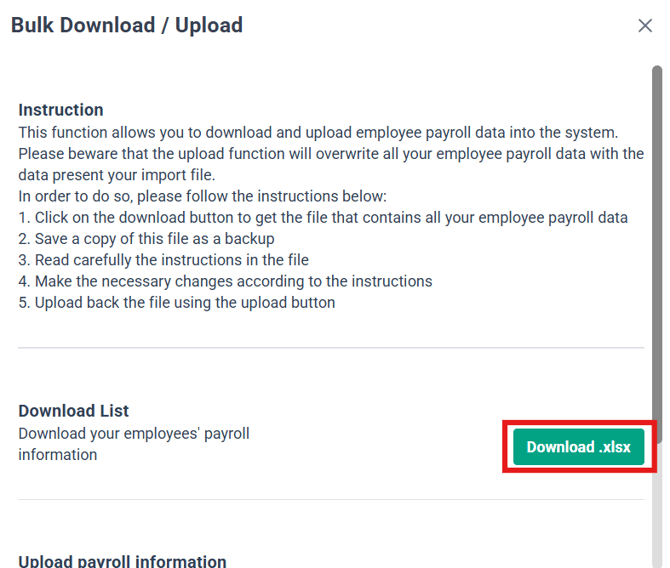Click the 'Instruction' heading
Viewport: 670px width, 568px height.
coord(61,110)
